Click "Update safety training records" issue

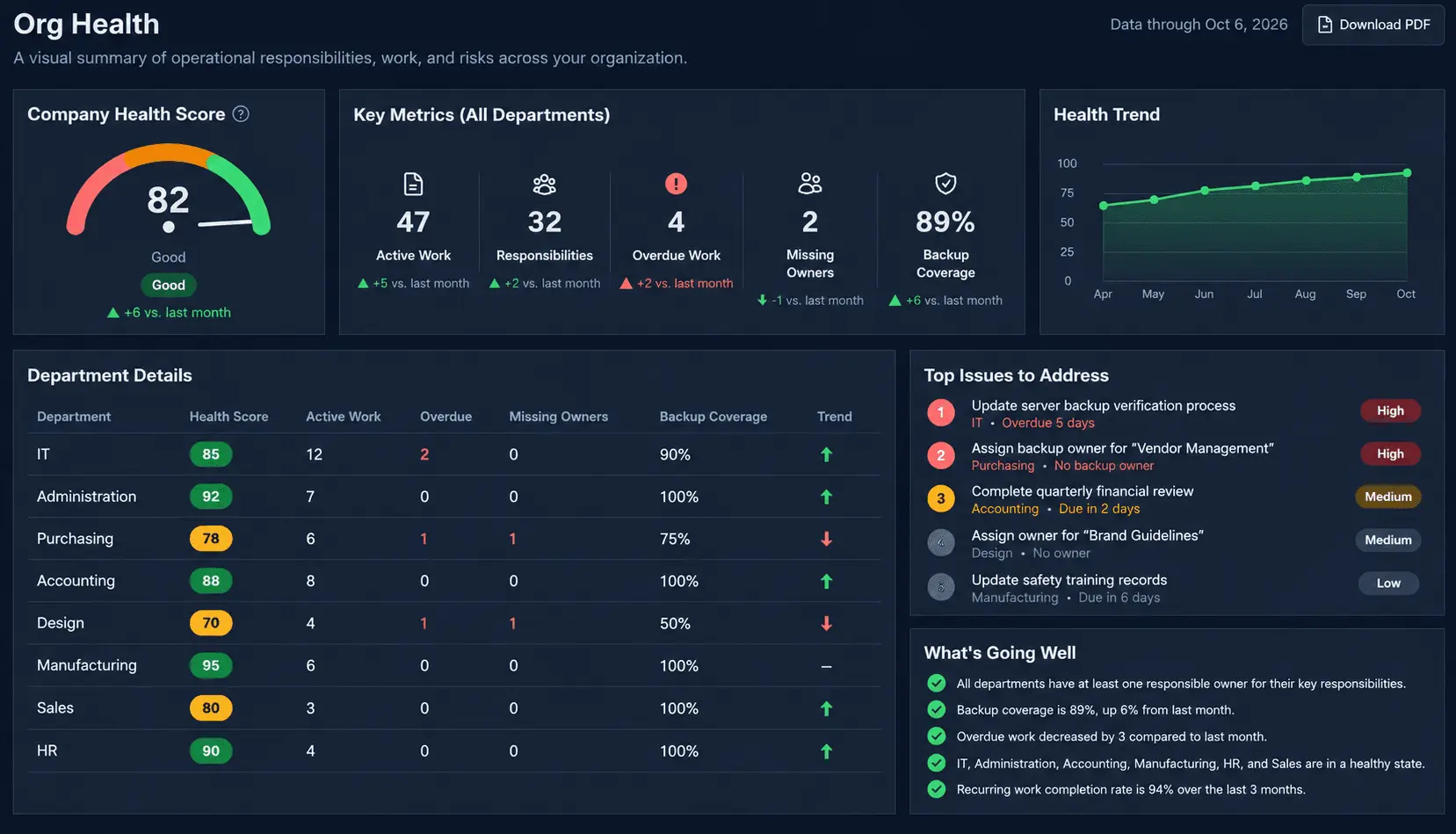(x=1068, y=580)
